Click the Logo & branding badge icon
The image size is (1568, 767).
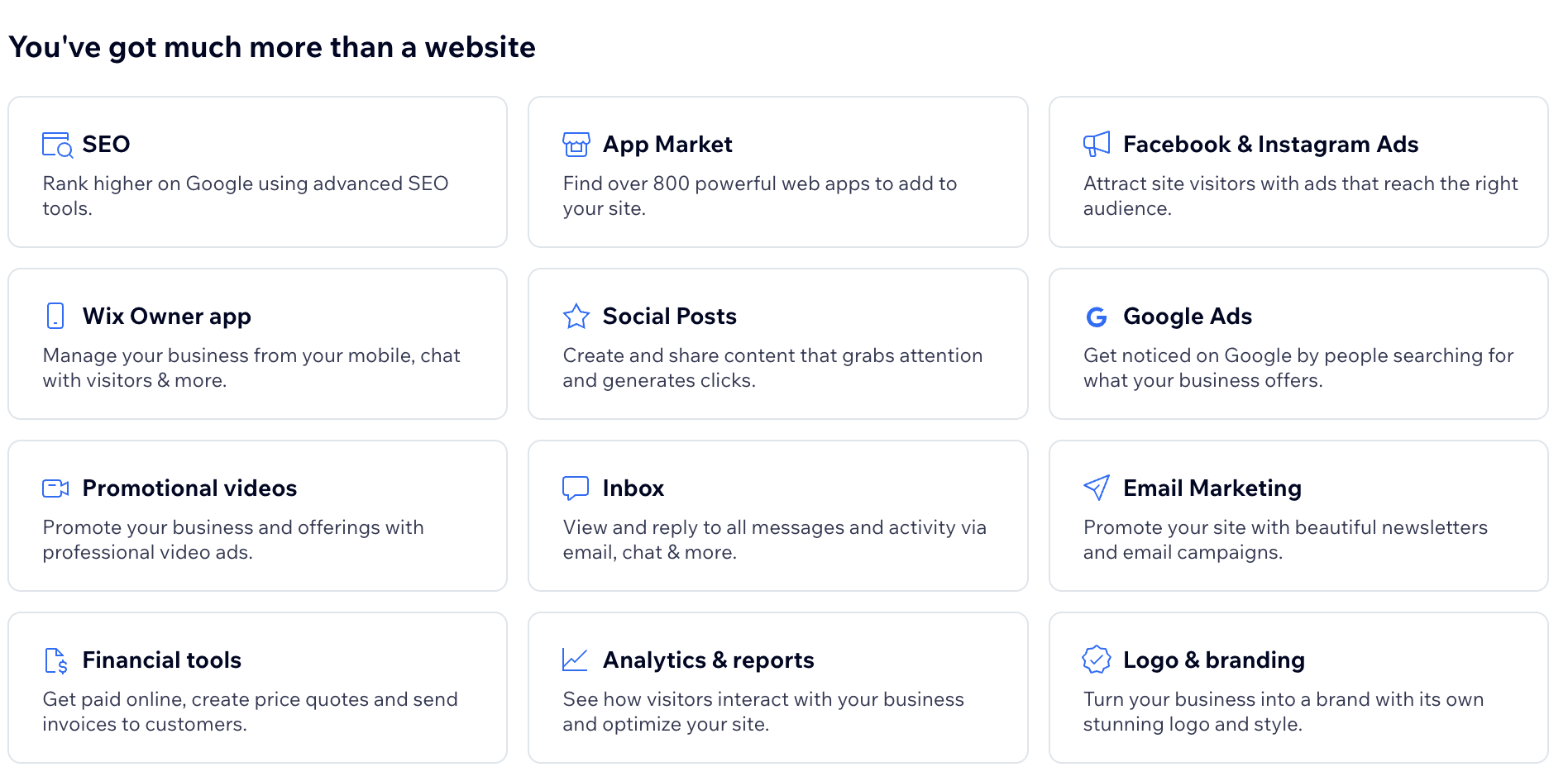[1097, 660]
